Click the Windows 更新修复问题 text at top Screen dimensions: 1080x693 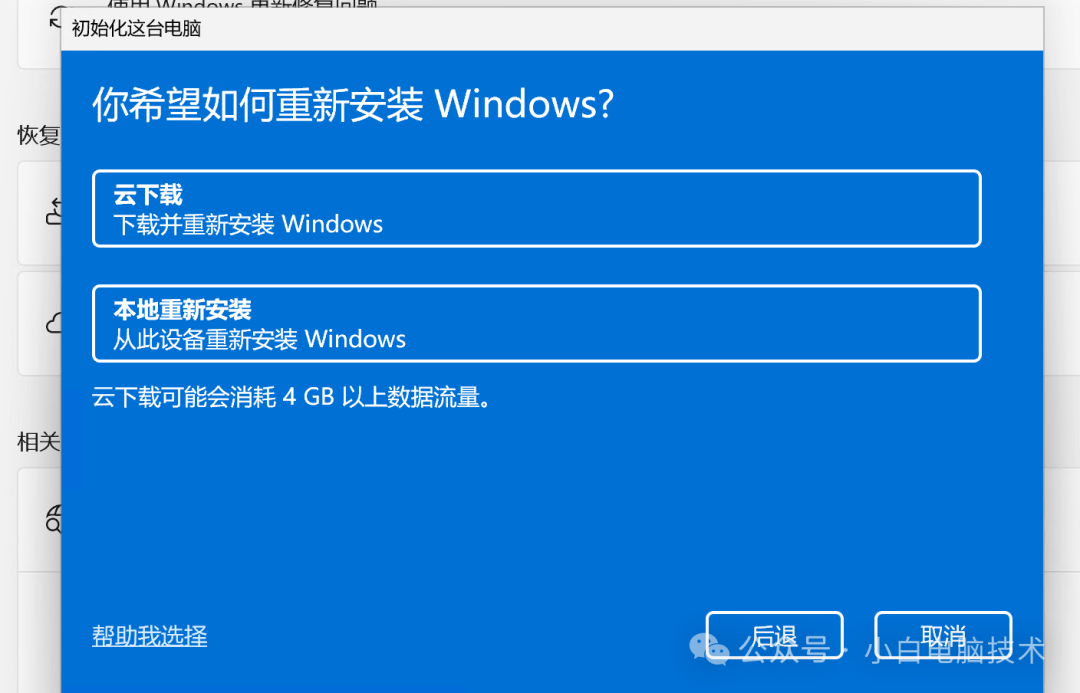(241, 4)
